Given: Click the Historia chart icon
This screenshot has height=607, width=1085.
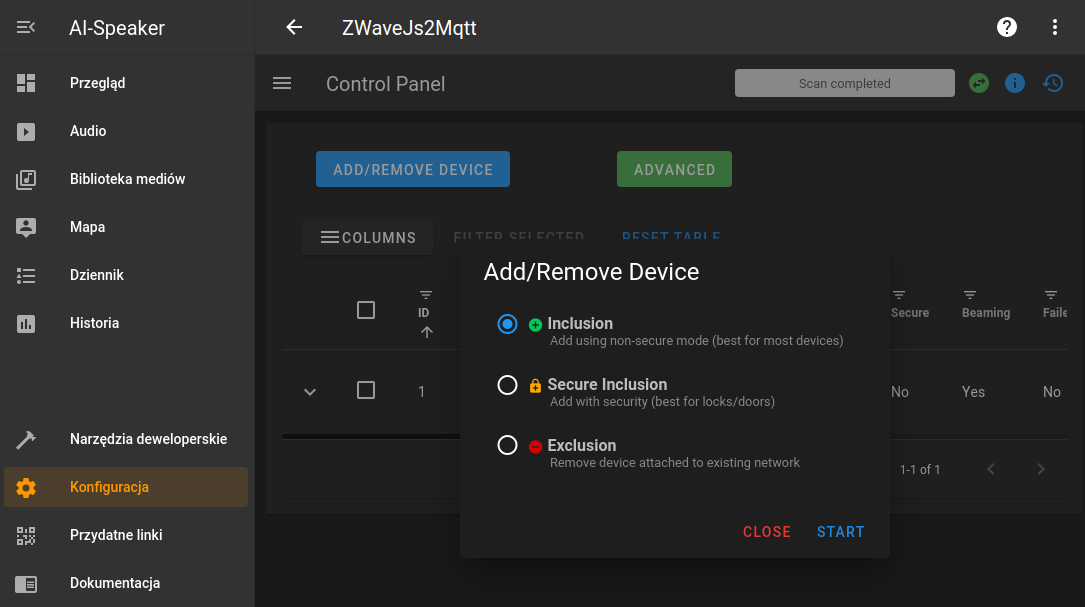Looking at the screenshot, I should [x=26, y=323].
